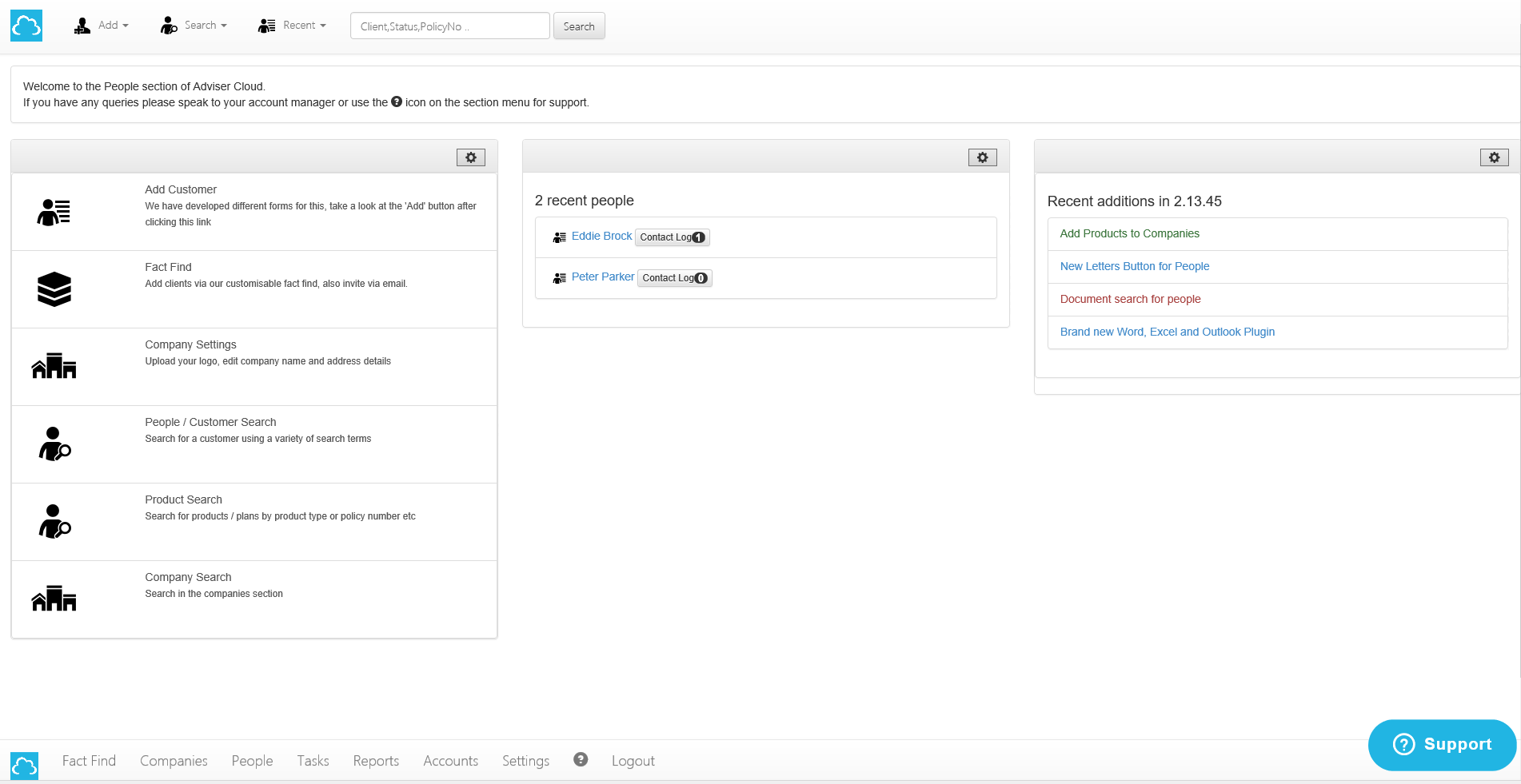
Task: Click the Company Search buildings icon
Action: point(54,599)
